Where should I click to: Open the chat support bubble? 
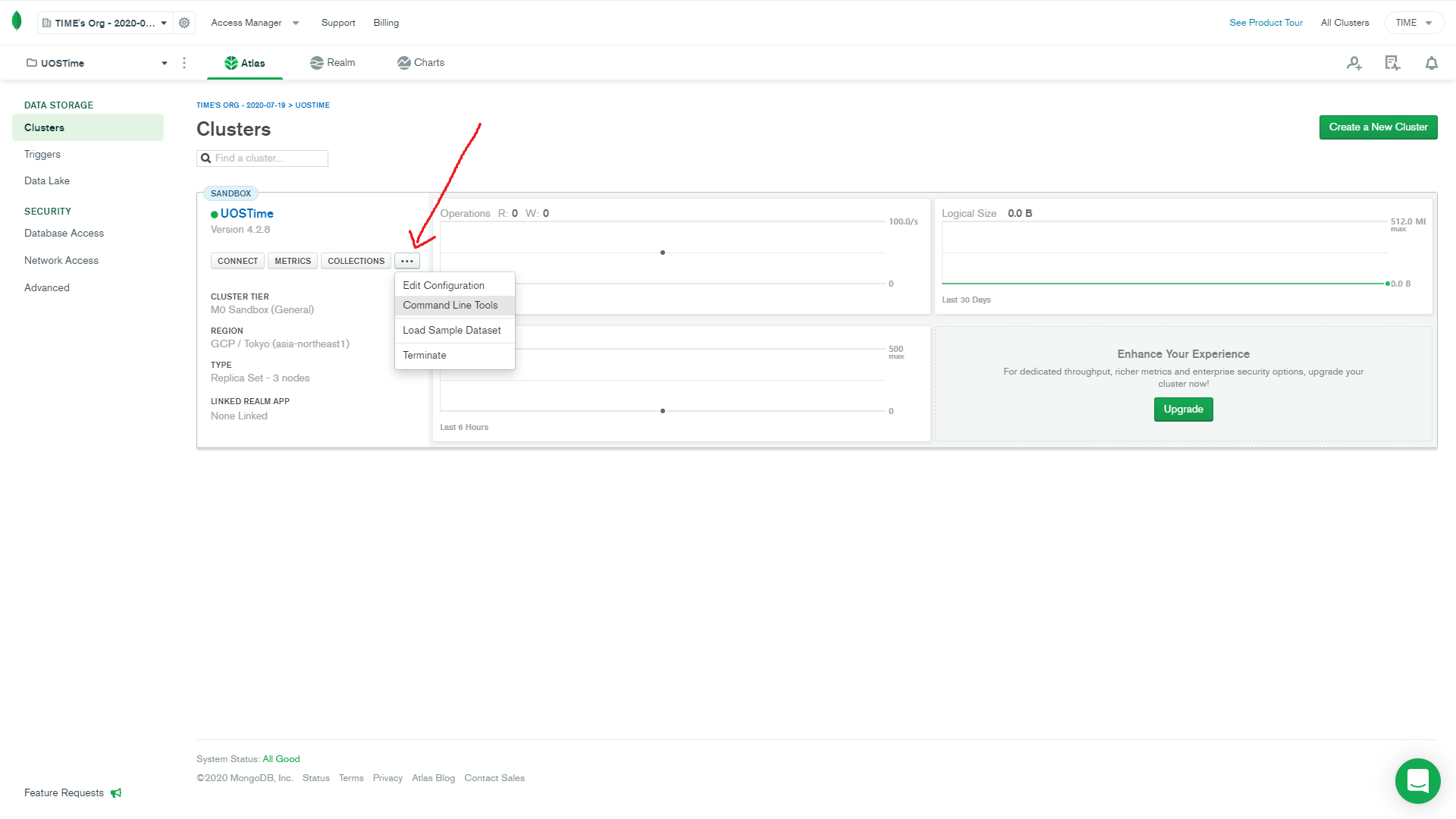coord(1417,780)
